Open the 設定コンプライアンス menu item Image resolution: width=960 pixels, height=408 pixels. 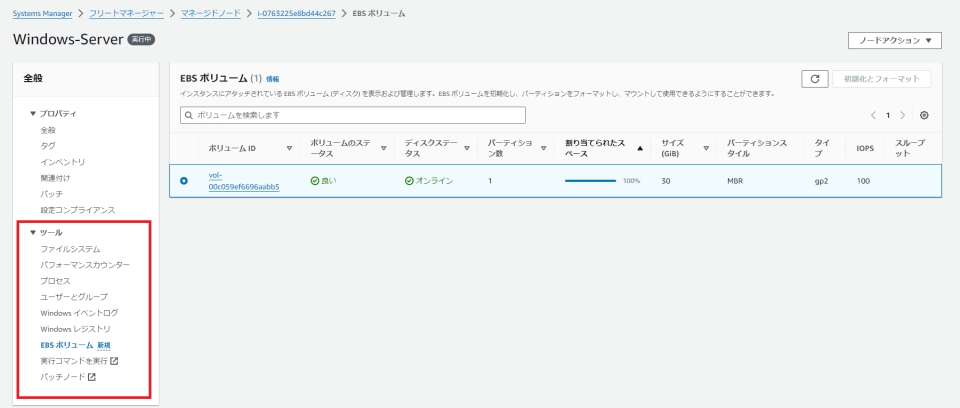tap(78, 210)
